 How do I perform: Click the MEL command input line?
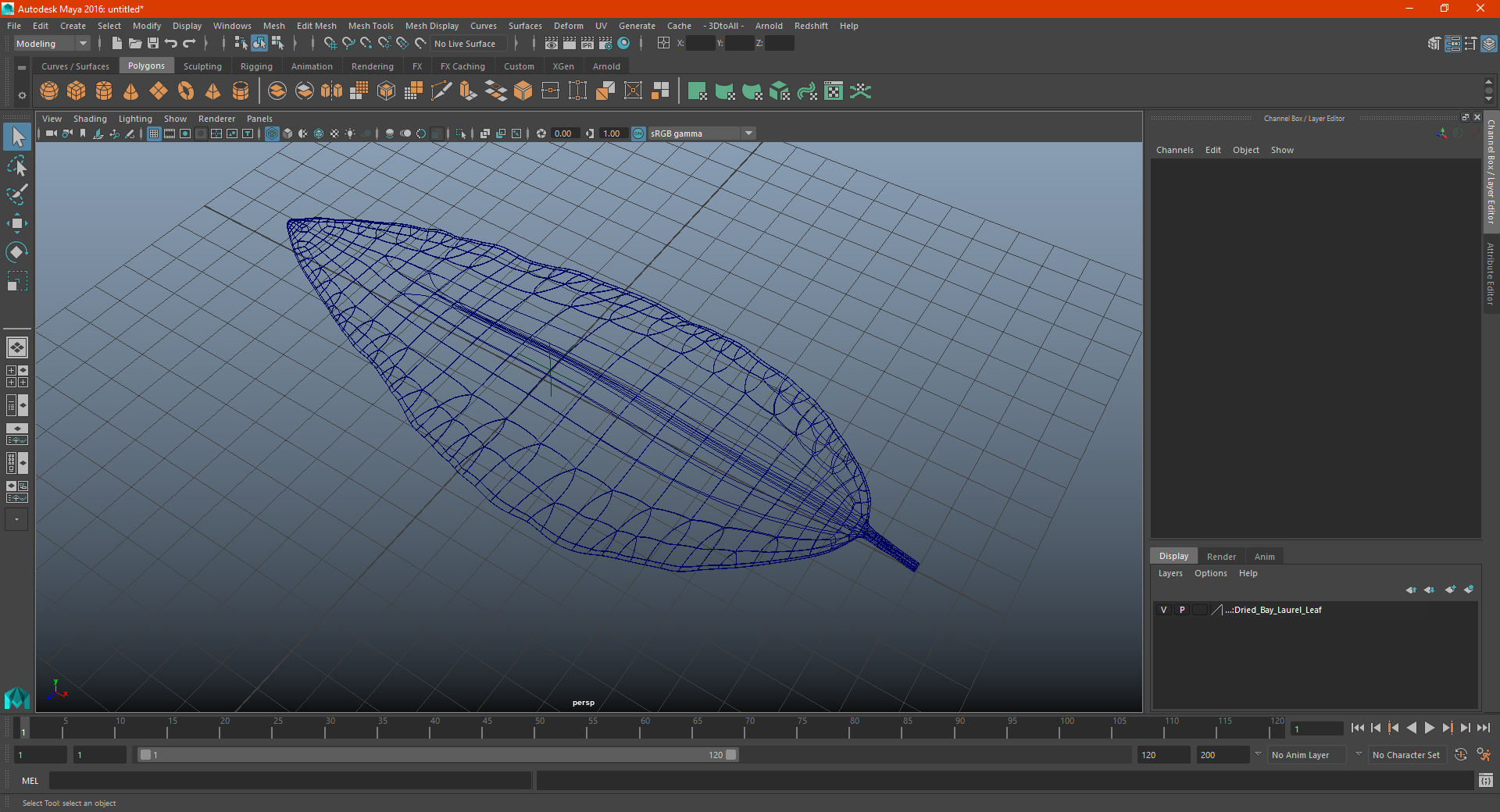point(290,780)
